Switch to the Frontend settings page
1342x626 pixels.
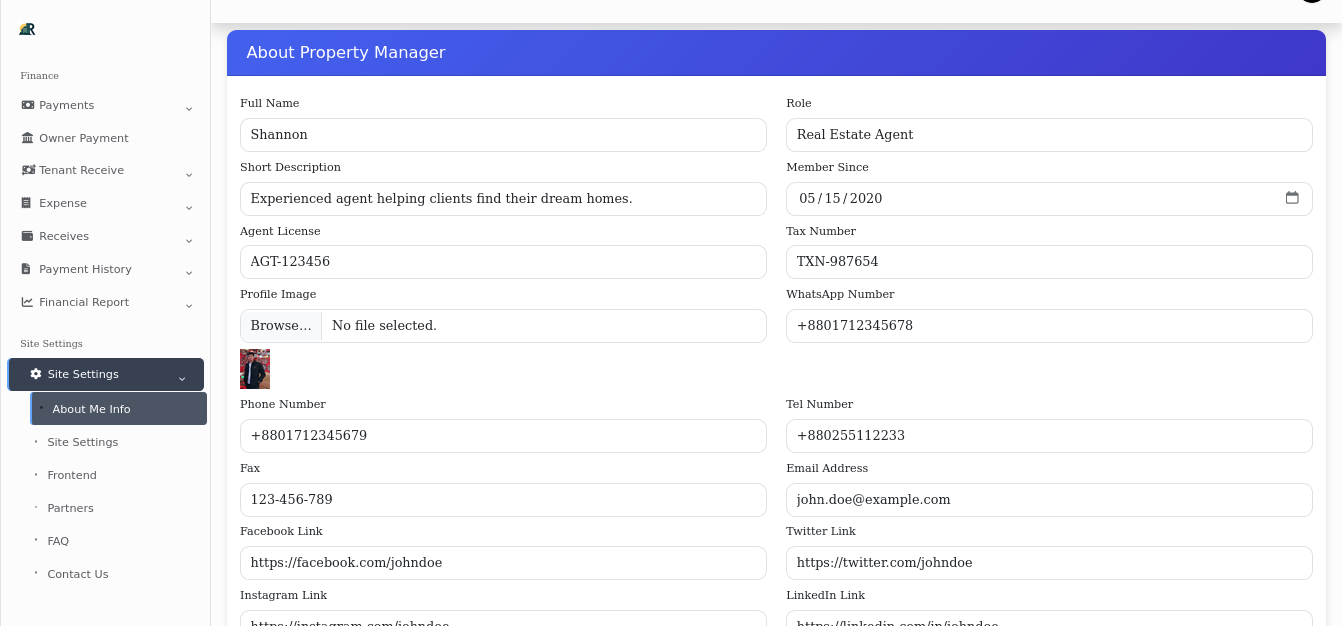point(72,475)
